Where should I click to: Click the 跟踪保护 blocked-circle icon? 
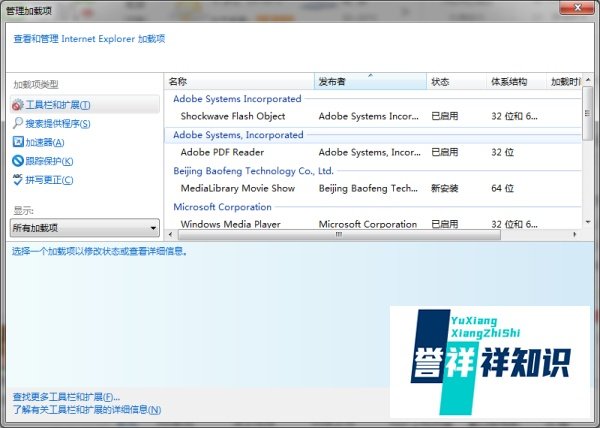18,161
